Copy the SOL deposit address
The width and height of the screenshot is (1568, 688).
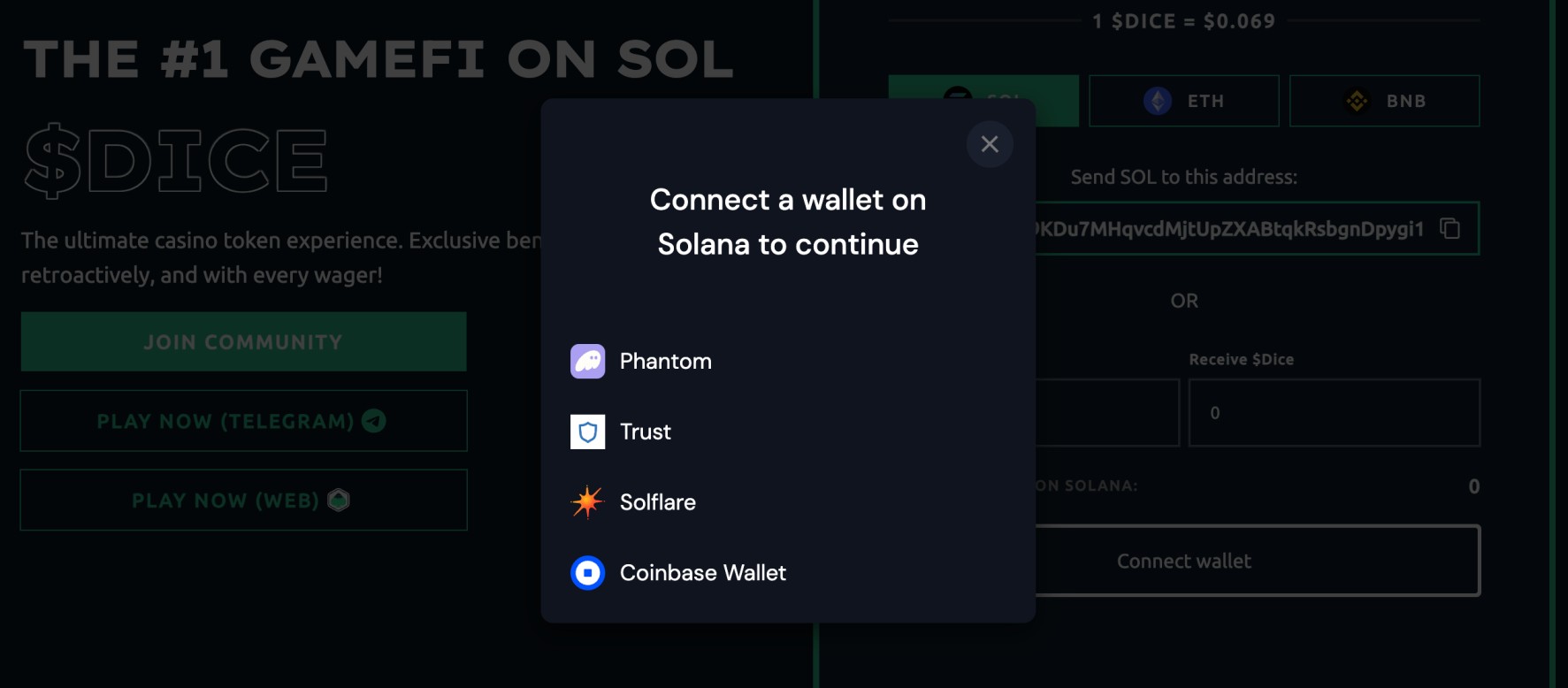coord(1449,228)
